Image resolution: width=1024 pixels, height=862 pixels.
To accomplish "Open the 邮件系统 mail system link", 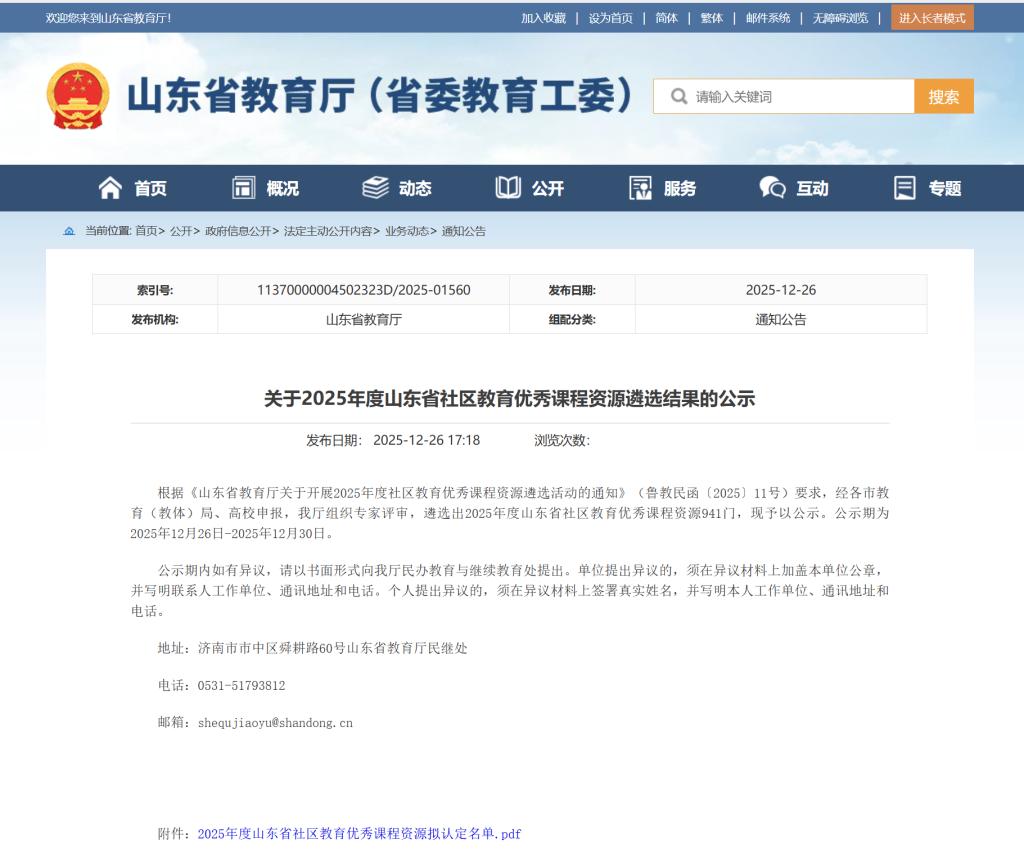I will tap(768, 18).
